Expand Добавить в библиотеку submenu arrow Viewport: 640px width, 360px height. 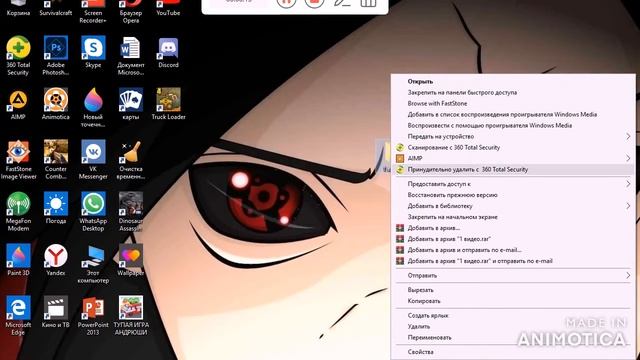[x=628, y=206]
